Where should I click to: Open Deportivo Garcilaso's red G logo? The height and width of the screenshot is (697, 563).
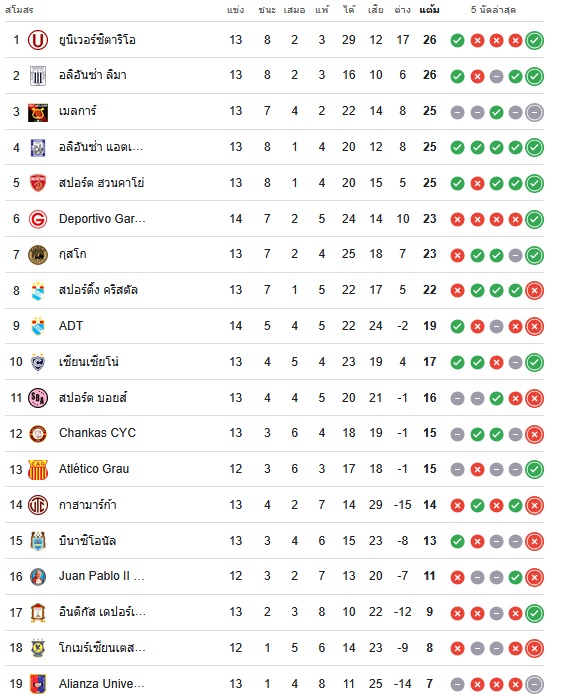[x=38, y=219]
